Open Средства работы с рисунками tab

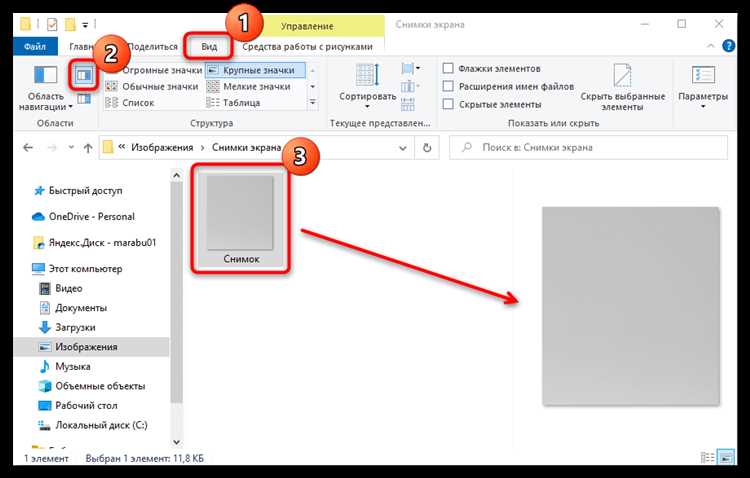307,46
